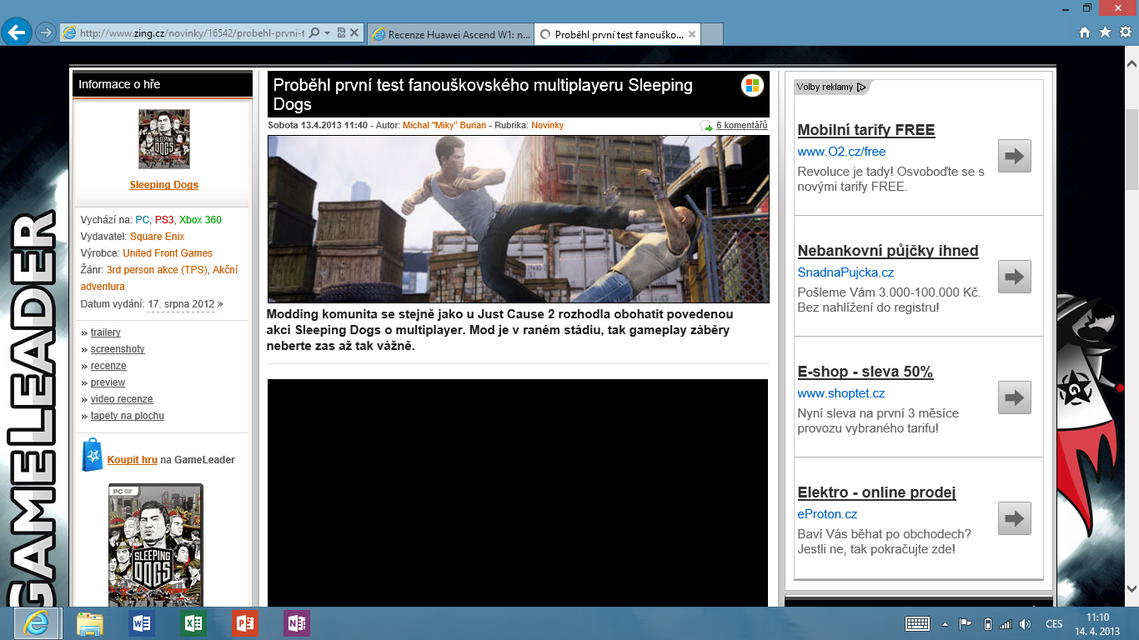The height and width of the screenshot is (640, 1139).
Task: Click the volume speaker tray icon
Action: (x=1025, y=624)
